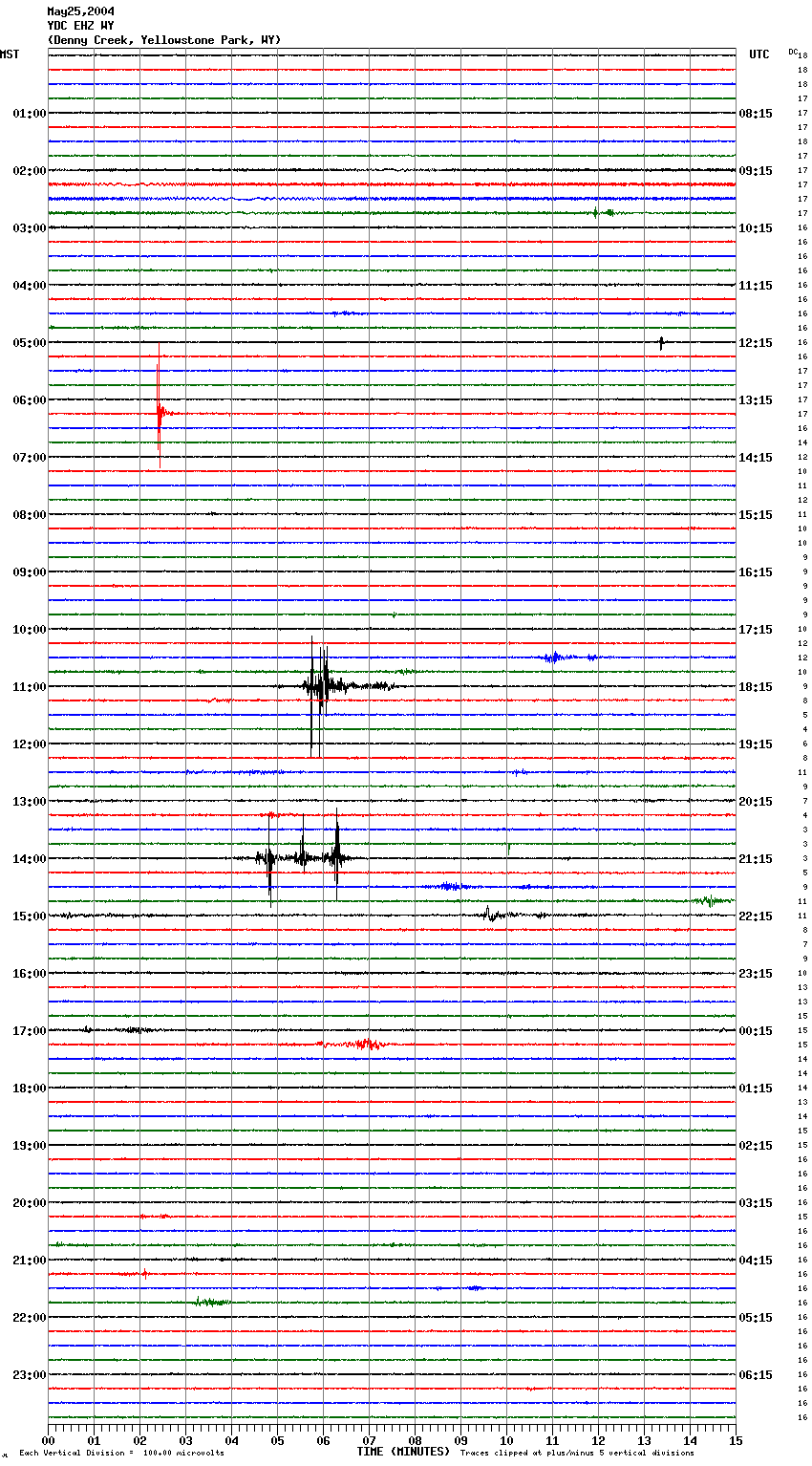
Task: Click the 23:15 UTC time label
Action: pos(756,974)
